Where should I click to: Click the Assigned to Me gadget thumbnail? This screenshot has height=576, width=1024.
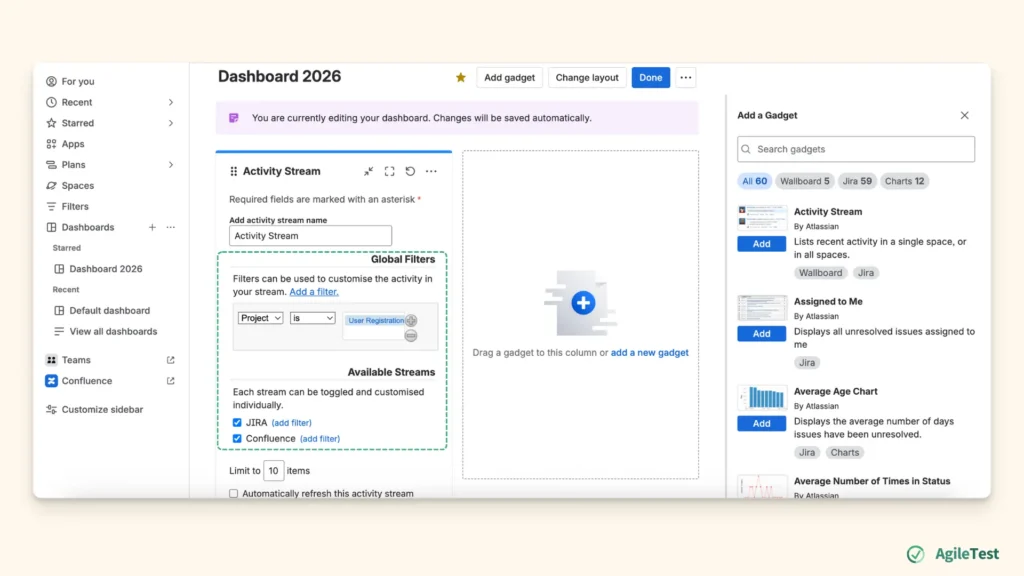click(762, 308)
